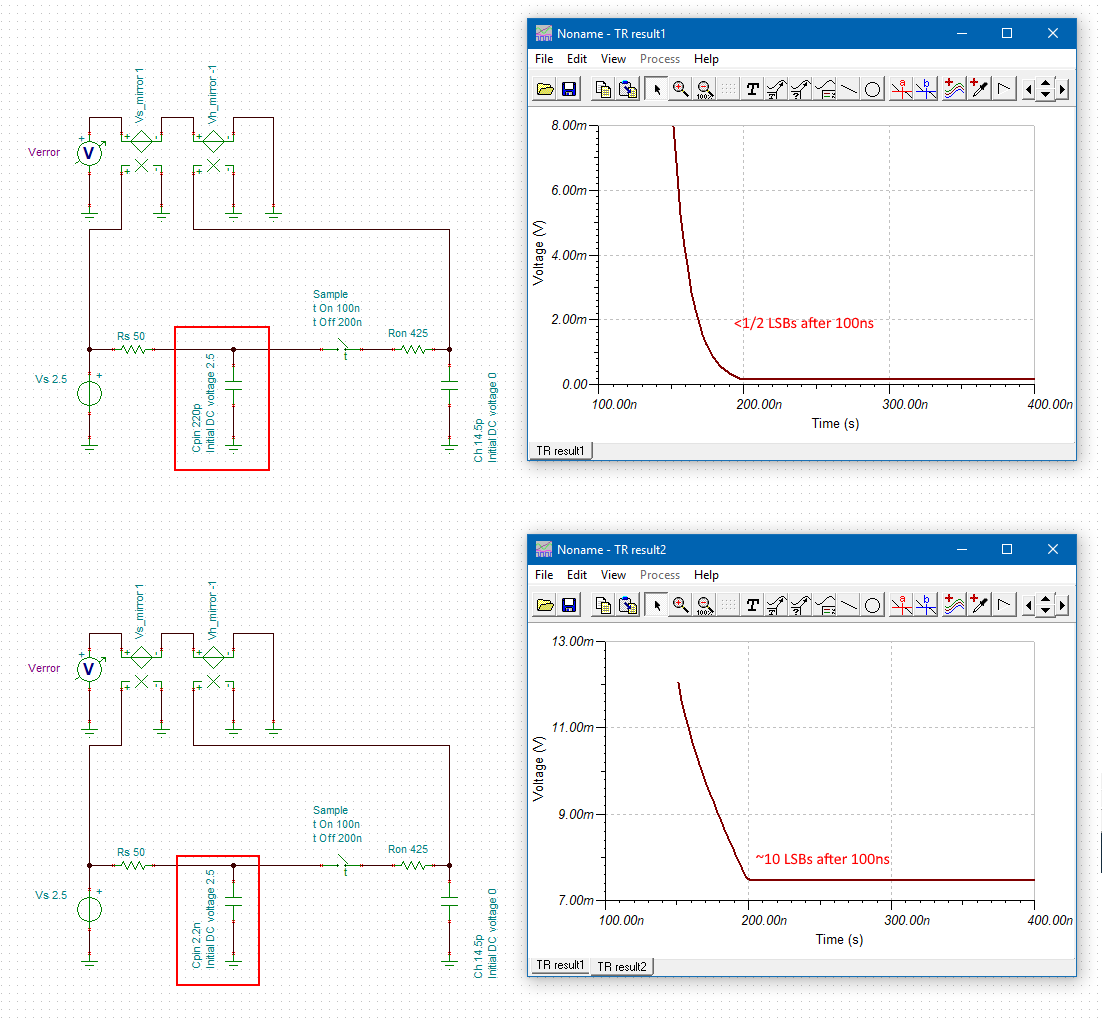The height and width of the screenshot is (1025, 1102).
Task: Click flag marker icon in TR result1 toolbar
Action: click(x=1004, y=89)
